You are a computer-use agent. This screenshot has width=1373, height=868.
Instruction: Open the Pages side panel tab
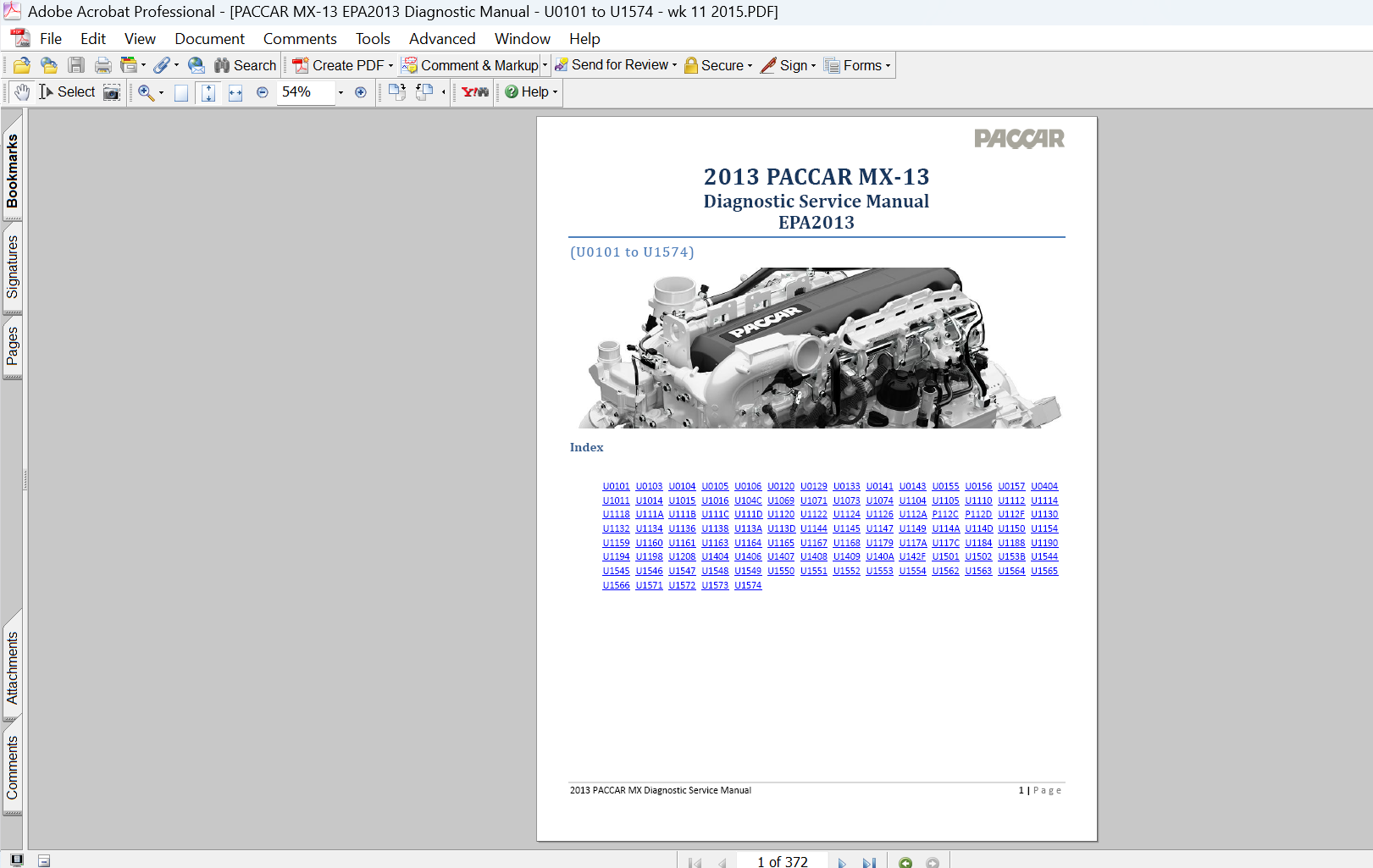click(x=12, y=346)
